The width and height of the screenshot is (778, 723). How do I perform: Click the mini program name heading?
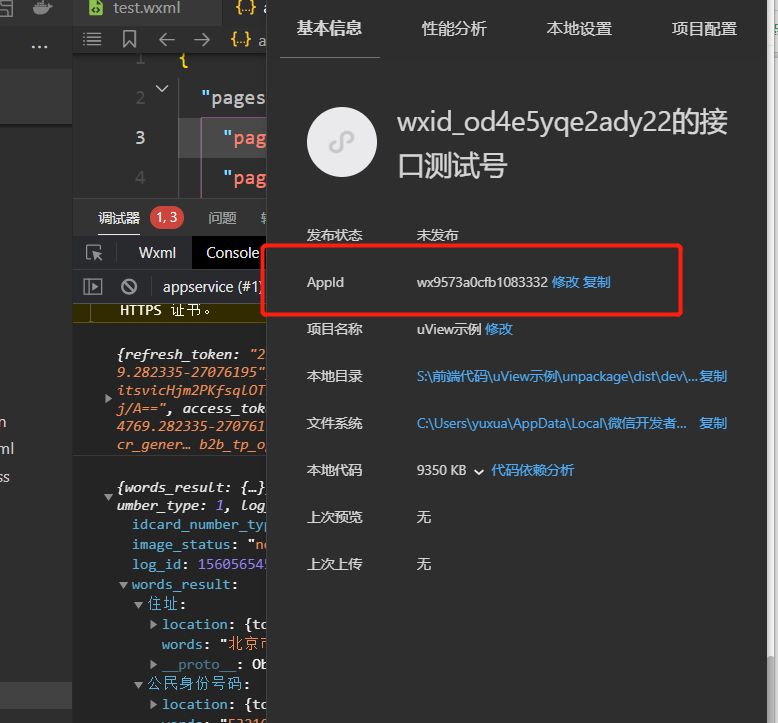point(562,143)
